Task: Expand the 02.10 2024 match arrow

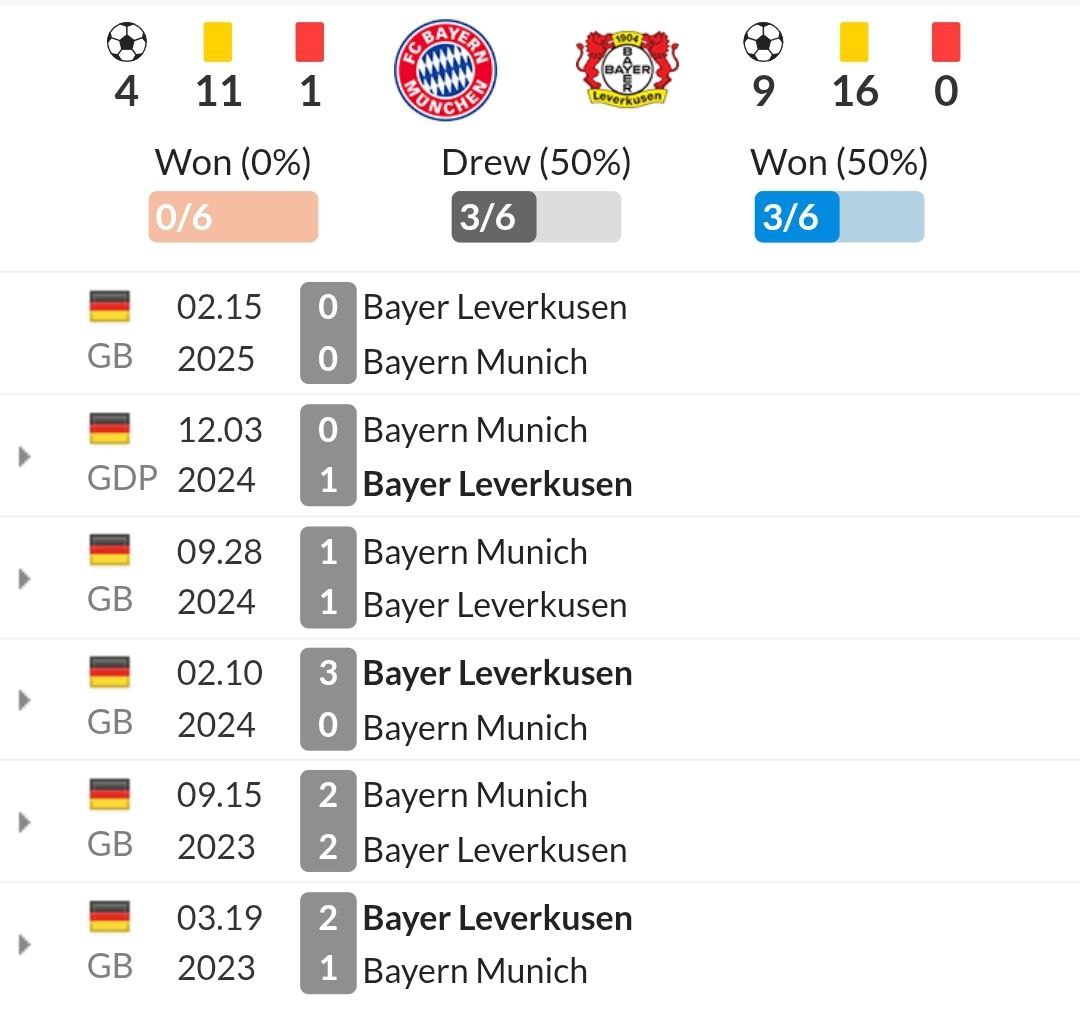Action: tap(25, 700)
